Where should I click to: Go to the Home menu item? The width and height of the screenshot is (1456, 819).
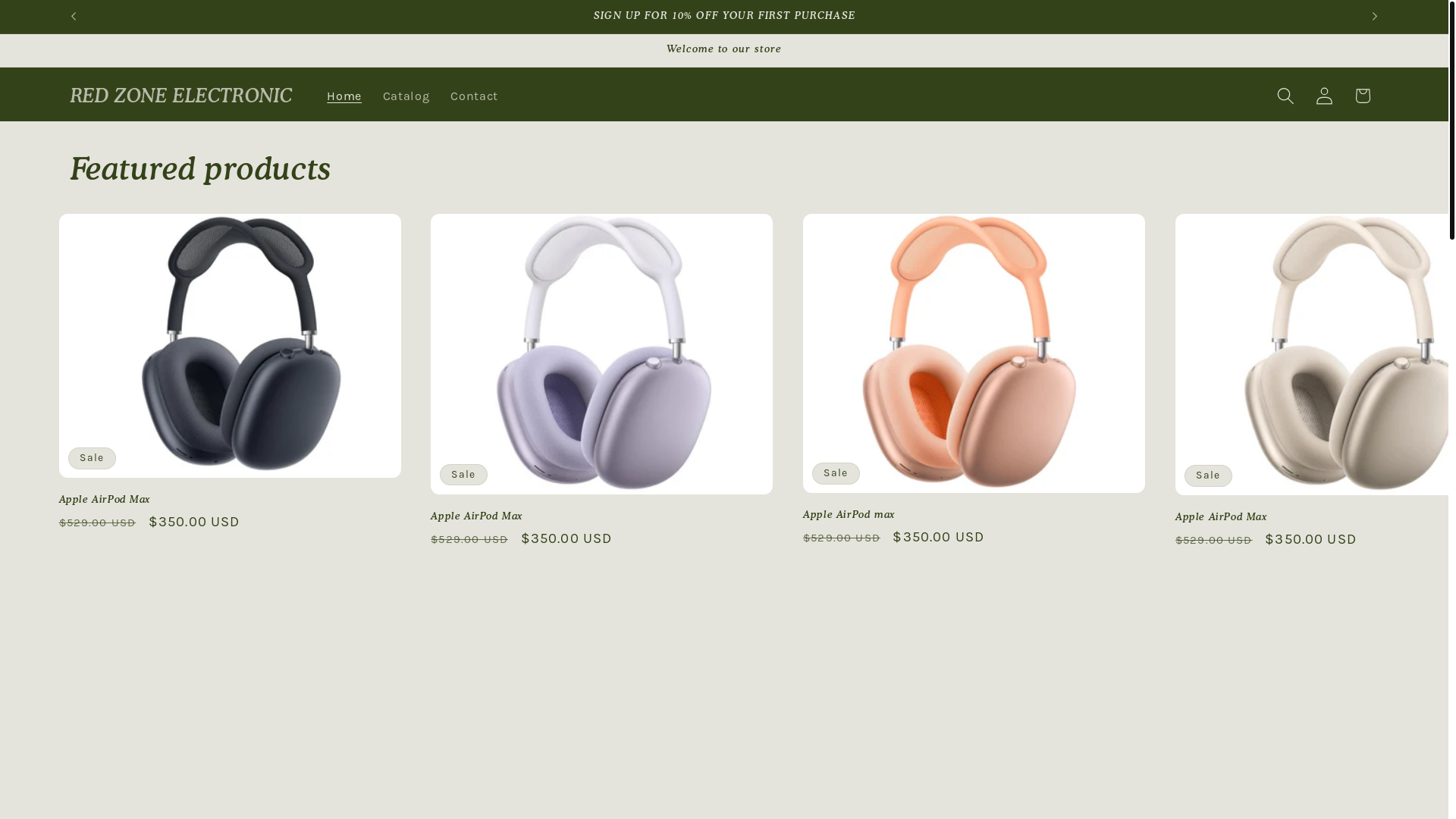[x=344, y=96]
